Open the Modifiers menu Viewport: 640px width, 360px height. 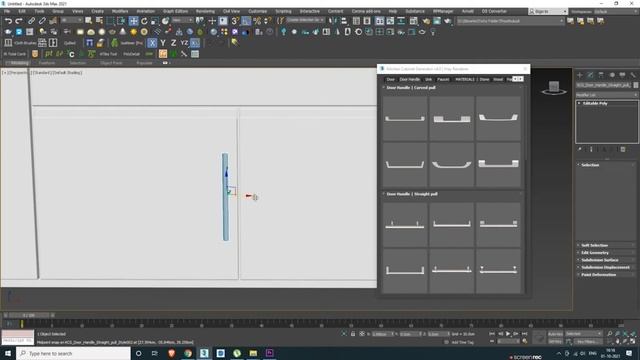coord(120,11)
